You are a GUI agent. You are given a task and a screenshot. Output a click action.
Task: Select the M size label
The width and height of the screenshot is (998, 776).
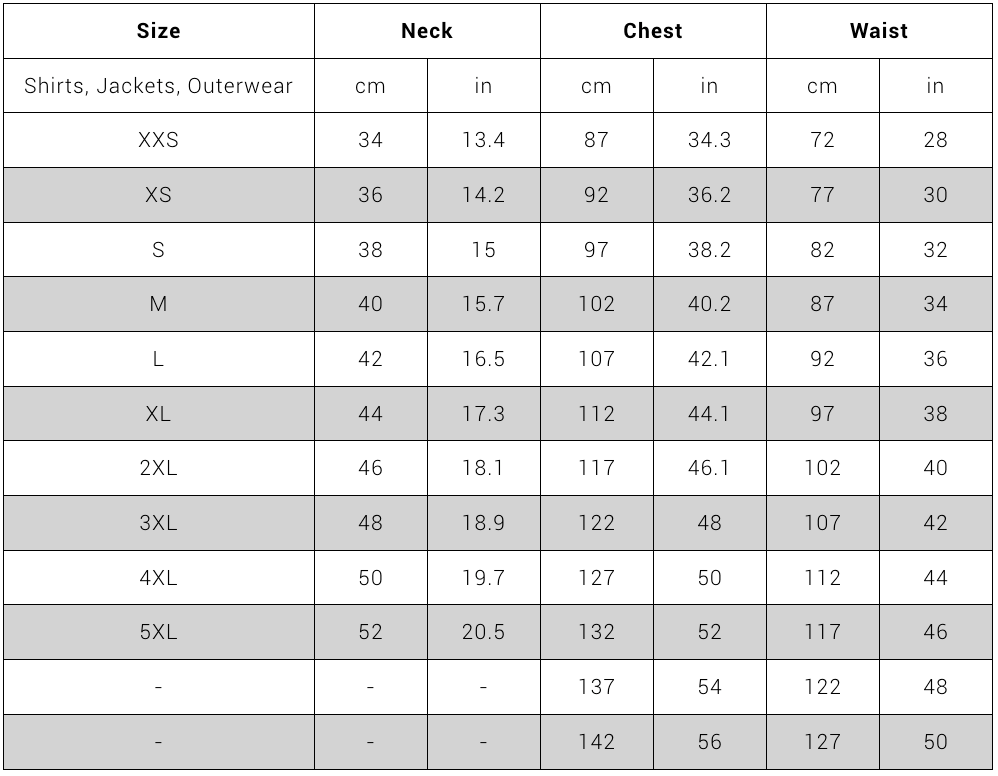[x=158, y=304]
